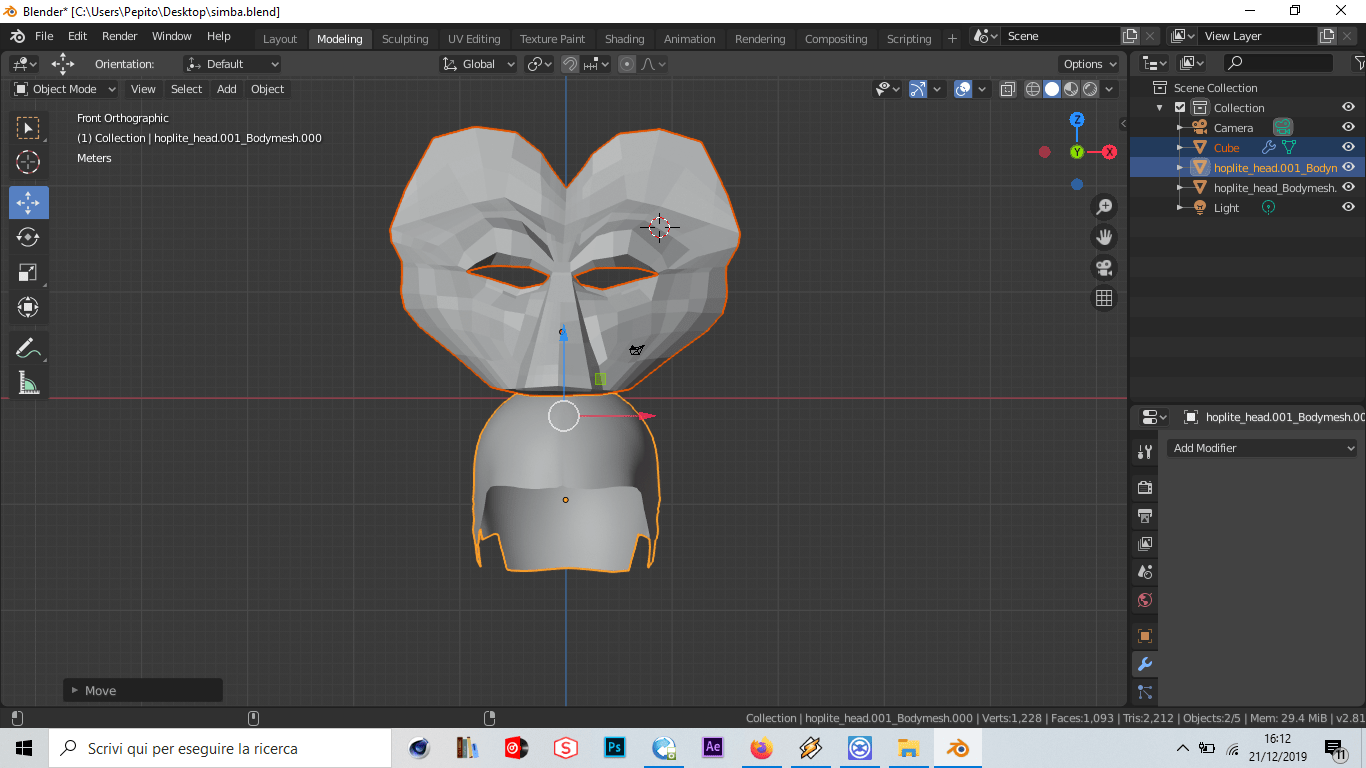
Task: Select the Annotate pencil tool
Action: [28, 348]
